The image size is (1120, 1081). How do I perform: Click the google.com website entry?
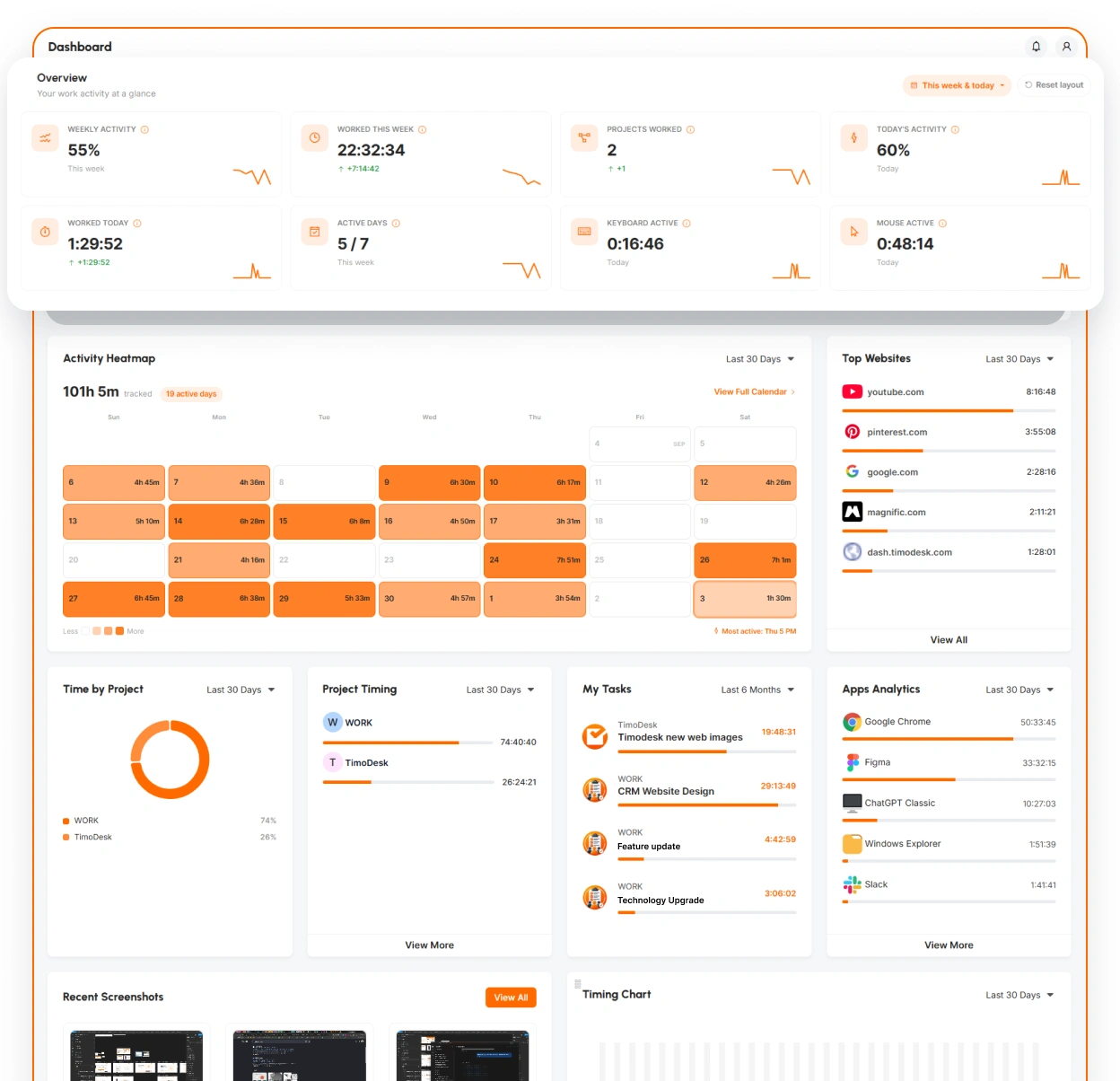(949, 476)
